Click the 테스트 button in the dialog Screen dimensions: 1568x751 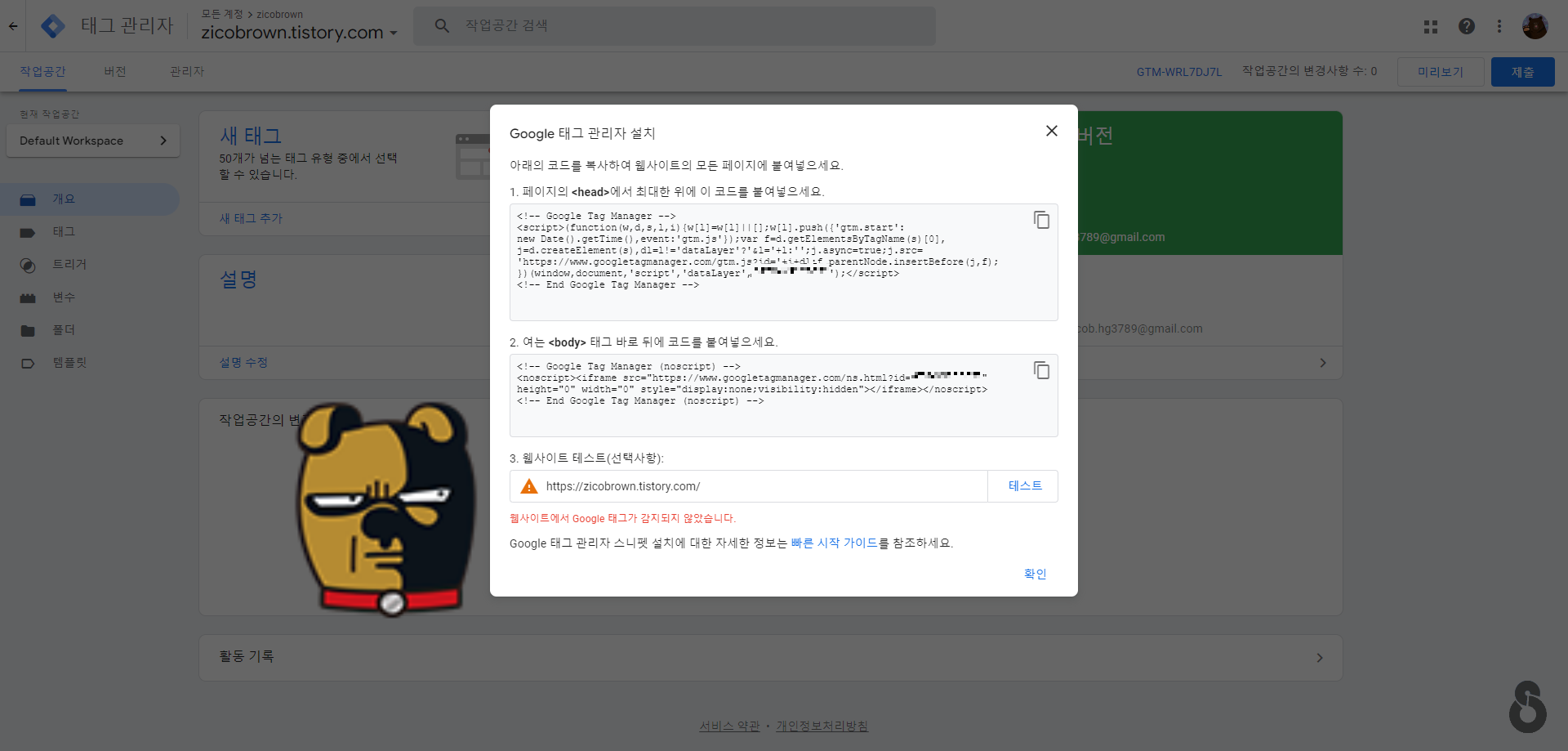[x=1024, y=486]
